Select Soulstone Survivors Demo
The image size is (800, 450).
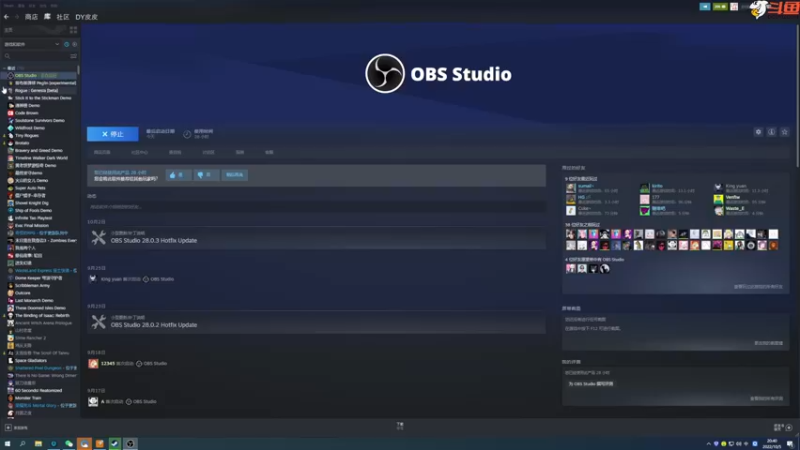[x=40, y=120]
